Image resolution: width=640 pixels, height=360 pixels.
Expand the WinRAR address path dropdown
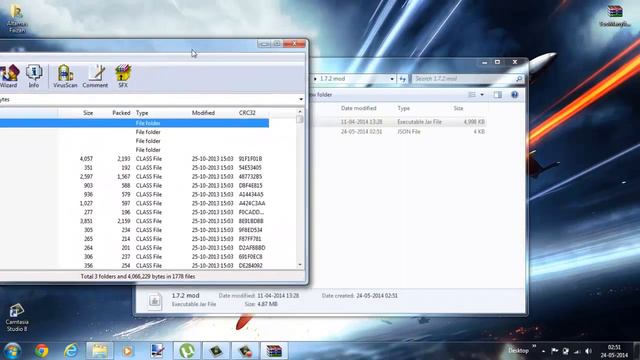(301, 100)
